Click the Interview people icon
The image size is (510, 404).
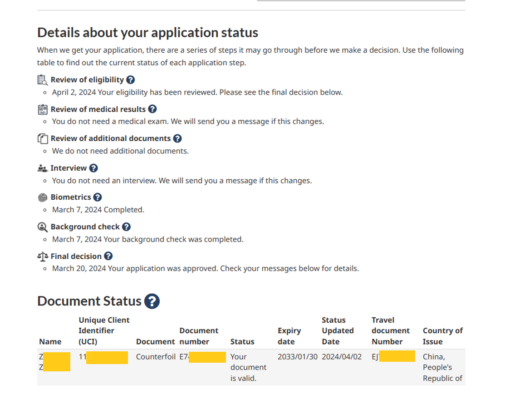coord(42,168)
